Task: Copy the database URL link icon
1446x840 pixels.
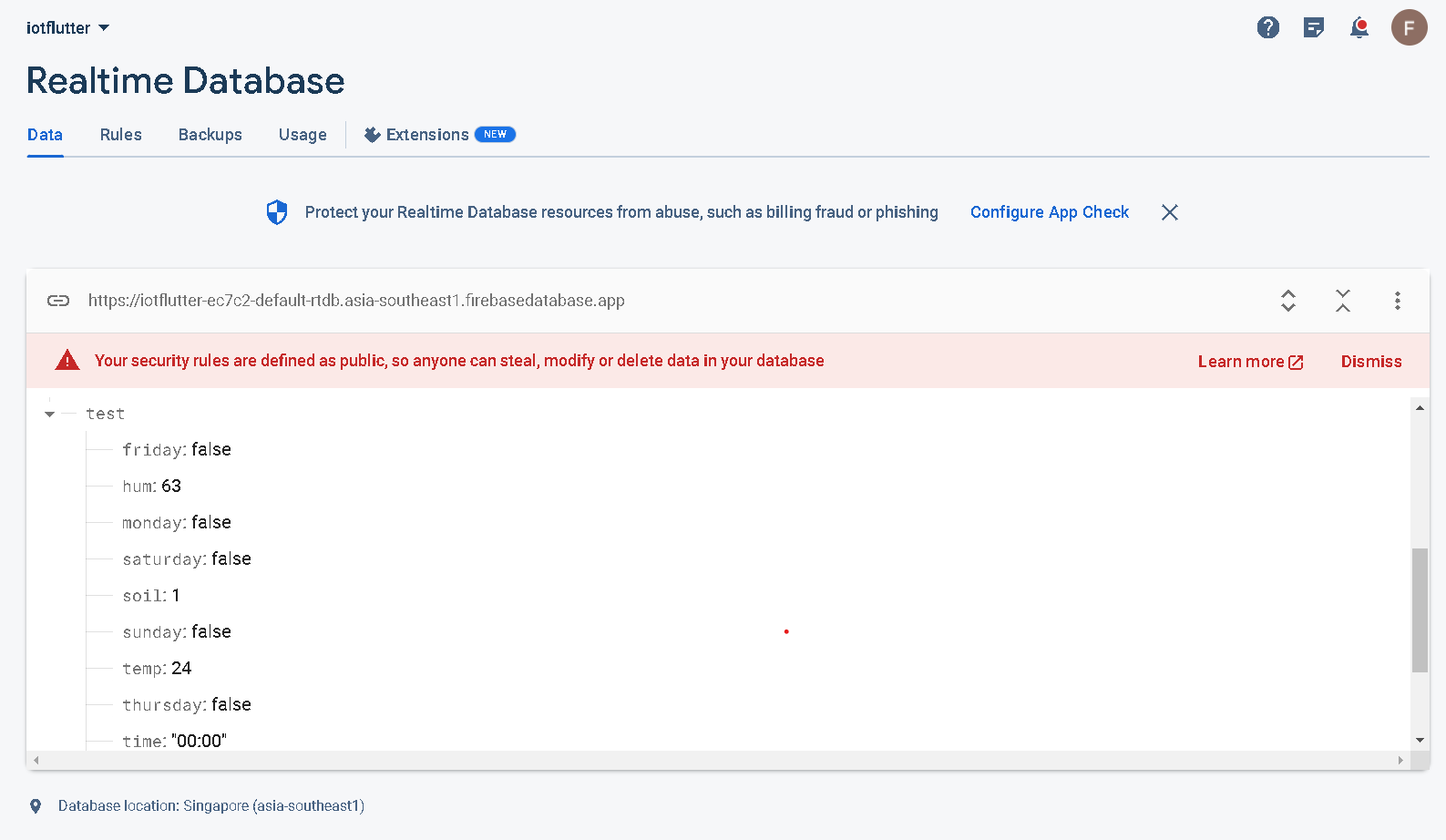Action: tap(58, 301)
